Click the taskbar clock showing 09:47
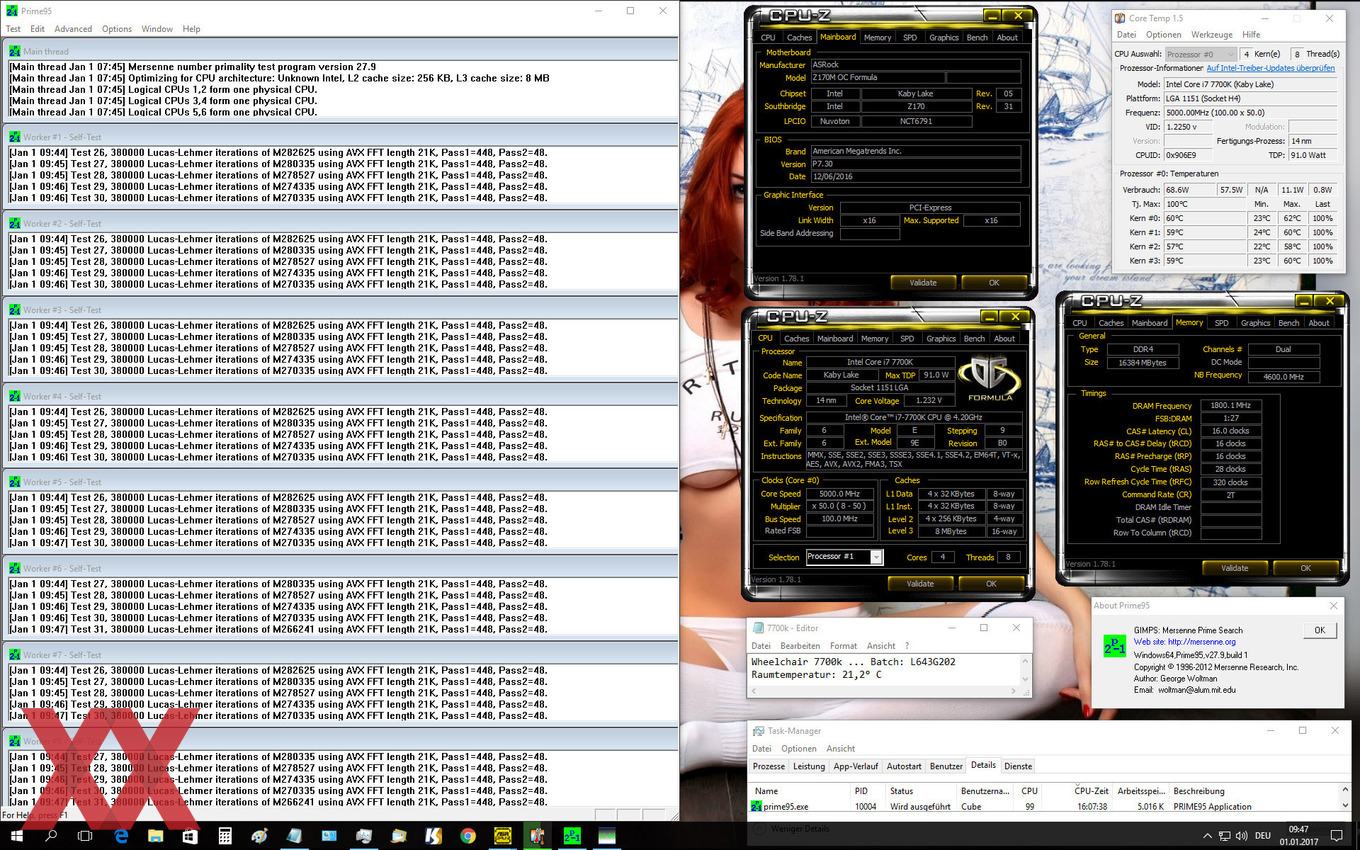This screenshot has height=850, width=1360. point(1298,829)
